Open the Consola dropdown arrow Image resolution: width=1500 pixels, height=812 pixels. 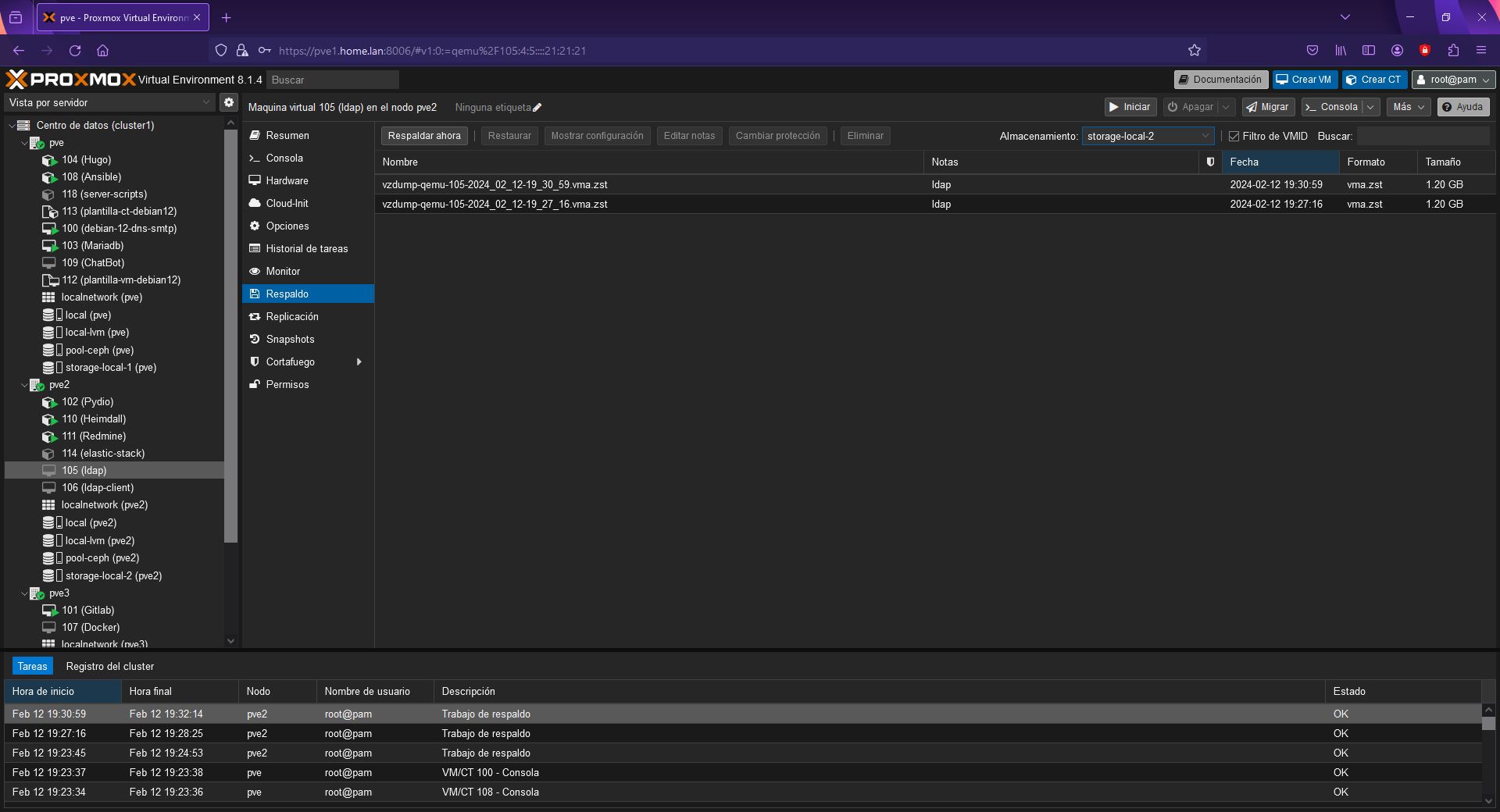coord(1370,107)
